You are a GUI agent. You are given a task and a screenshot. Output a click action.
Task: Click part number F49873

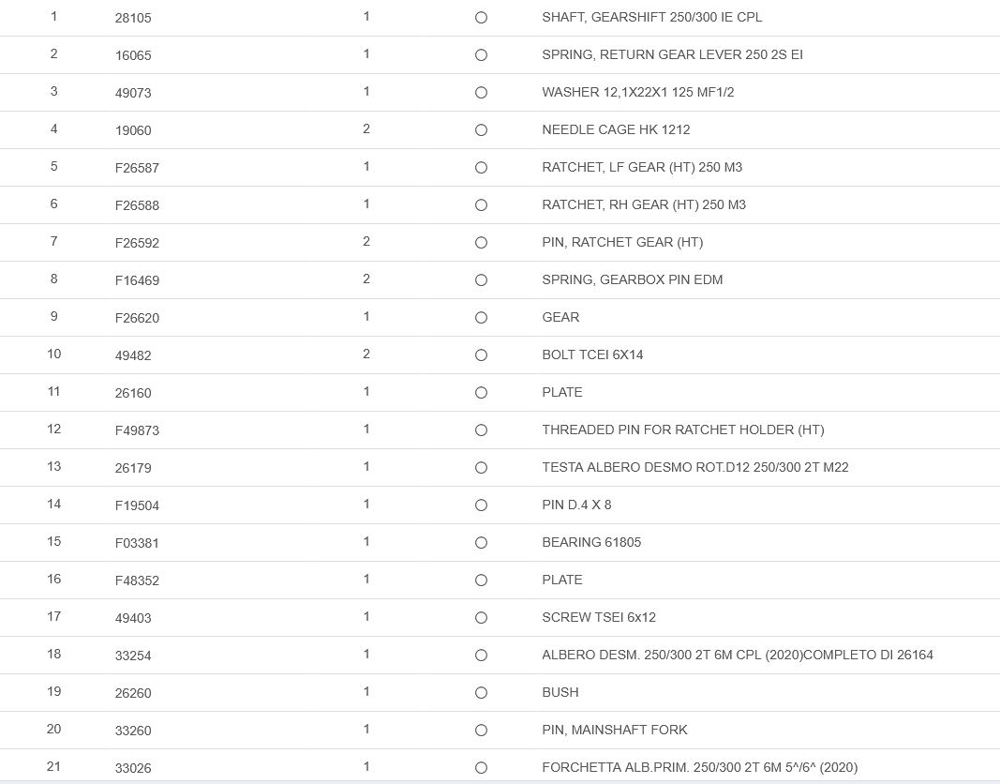point(137,430)
